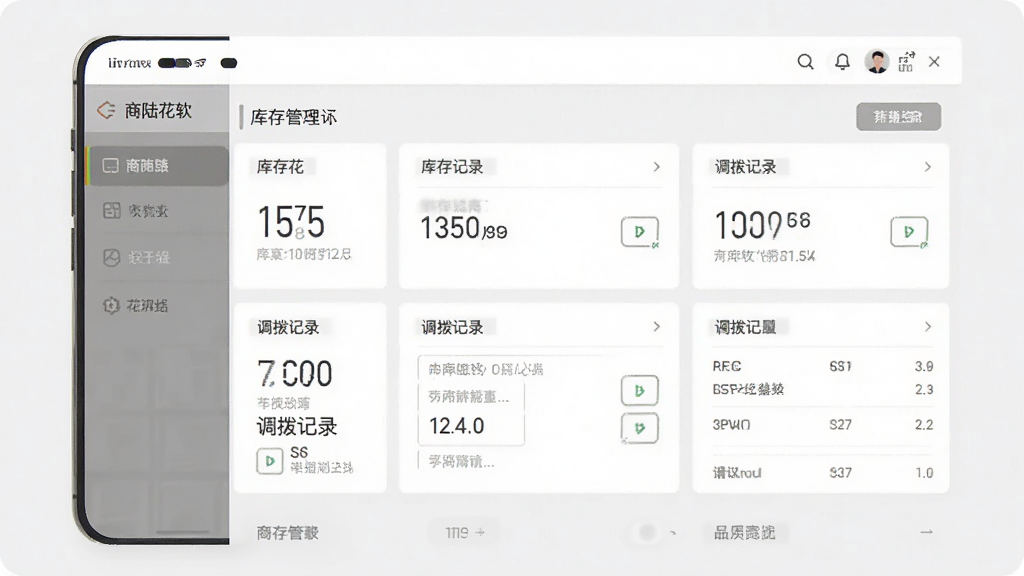Click the upper play icon above 12.4.0 row
Screen dimensions: 1024x576
coord(639,391)
